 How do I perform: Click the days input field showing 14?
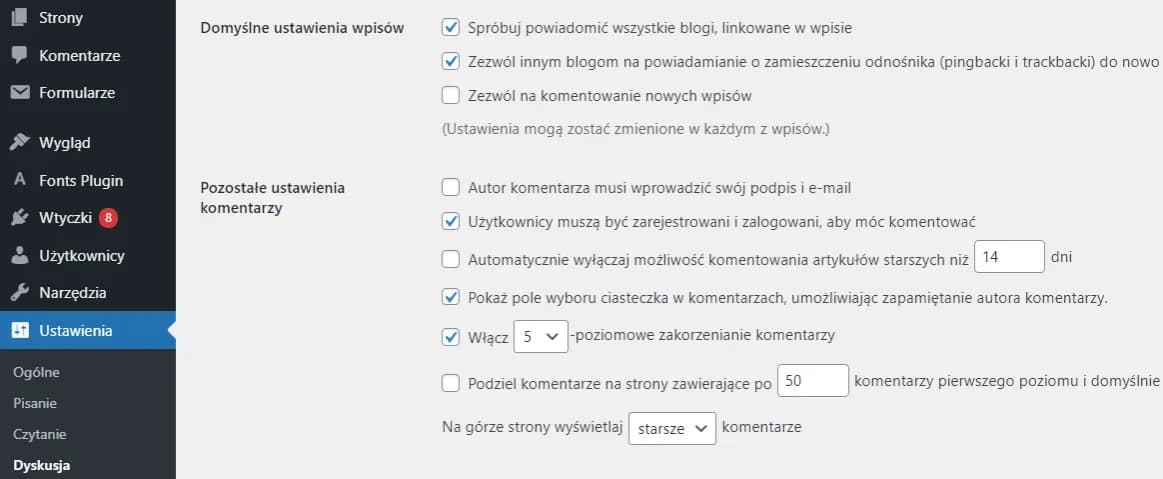tap(1008, 258)
